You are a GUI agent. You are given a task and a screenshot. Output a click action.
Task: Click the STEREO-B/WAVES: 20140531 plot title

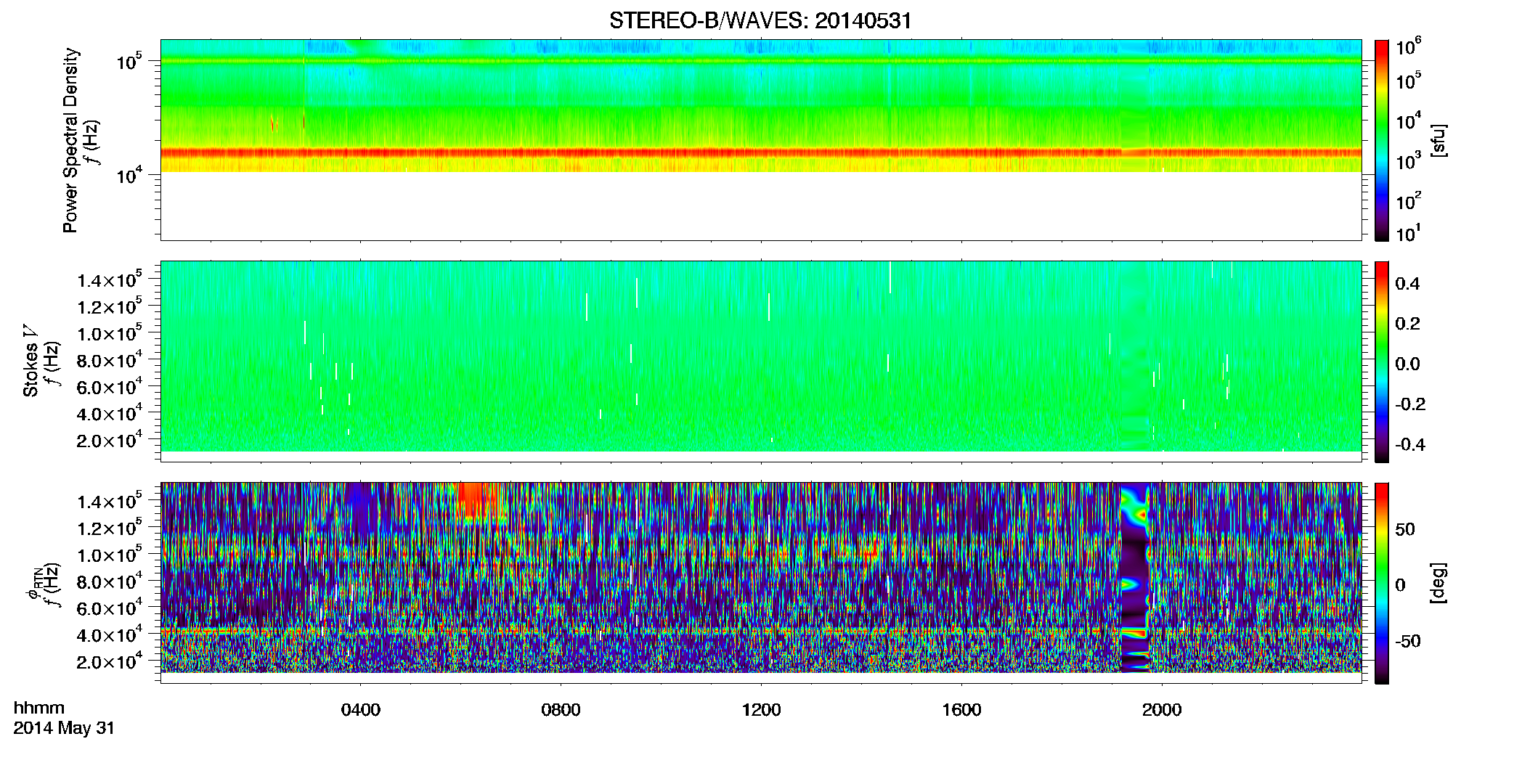coord(760,20)
